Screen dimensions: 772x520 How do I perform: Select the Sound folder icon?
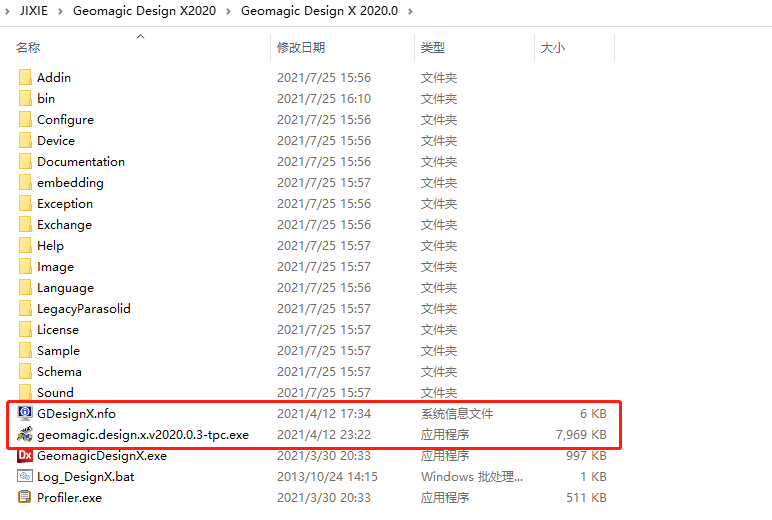[x=25, y=392]
